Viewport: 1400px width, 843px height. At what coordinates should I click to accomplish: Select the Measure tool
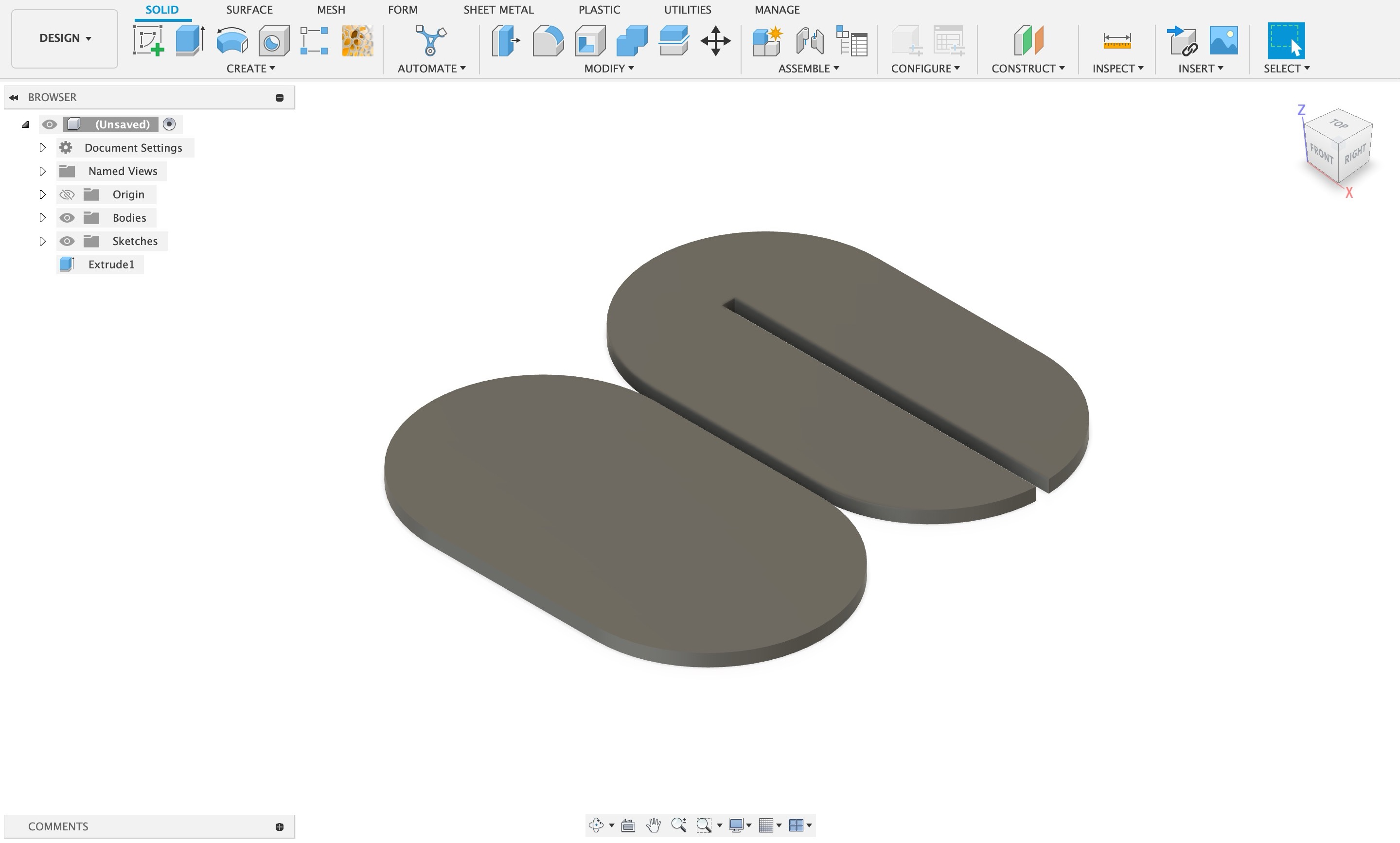coord(1116,40)
